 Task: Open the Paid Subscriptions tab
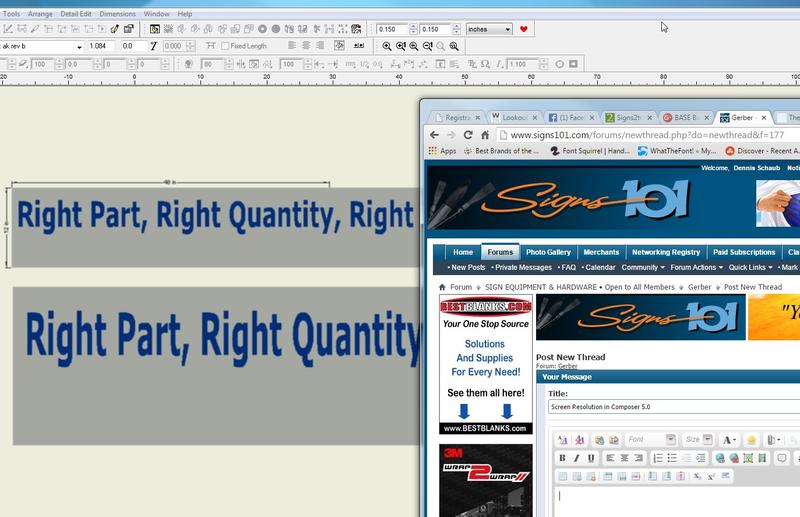[x=744, y=252]
